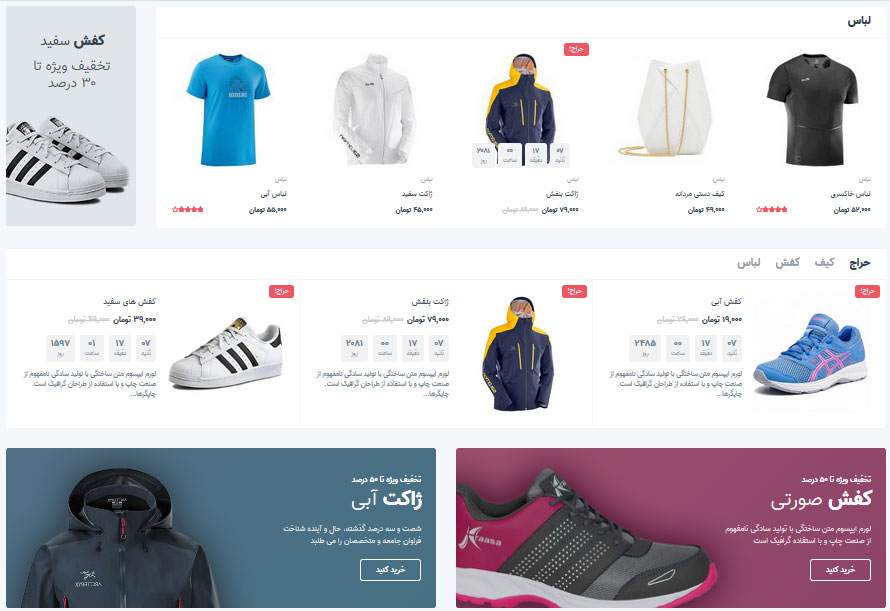890x611 pixels.
Task: Select the white handbag with gold chain
Action: pyautogui.click(x=667, y=108)
